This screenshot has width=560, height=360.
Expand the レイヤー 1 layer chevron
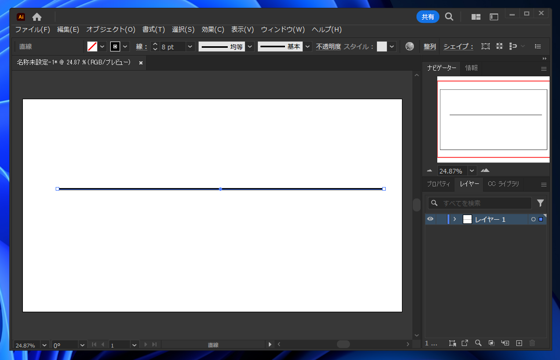pos(455,219)
